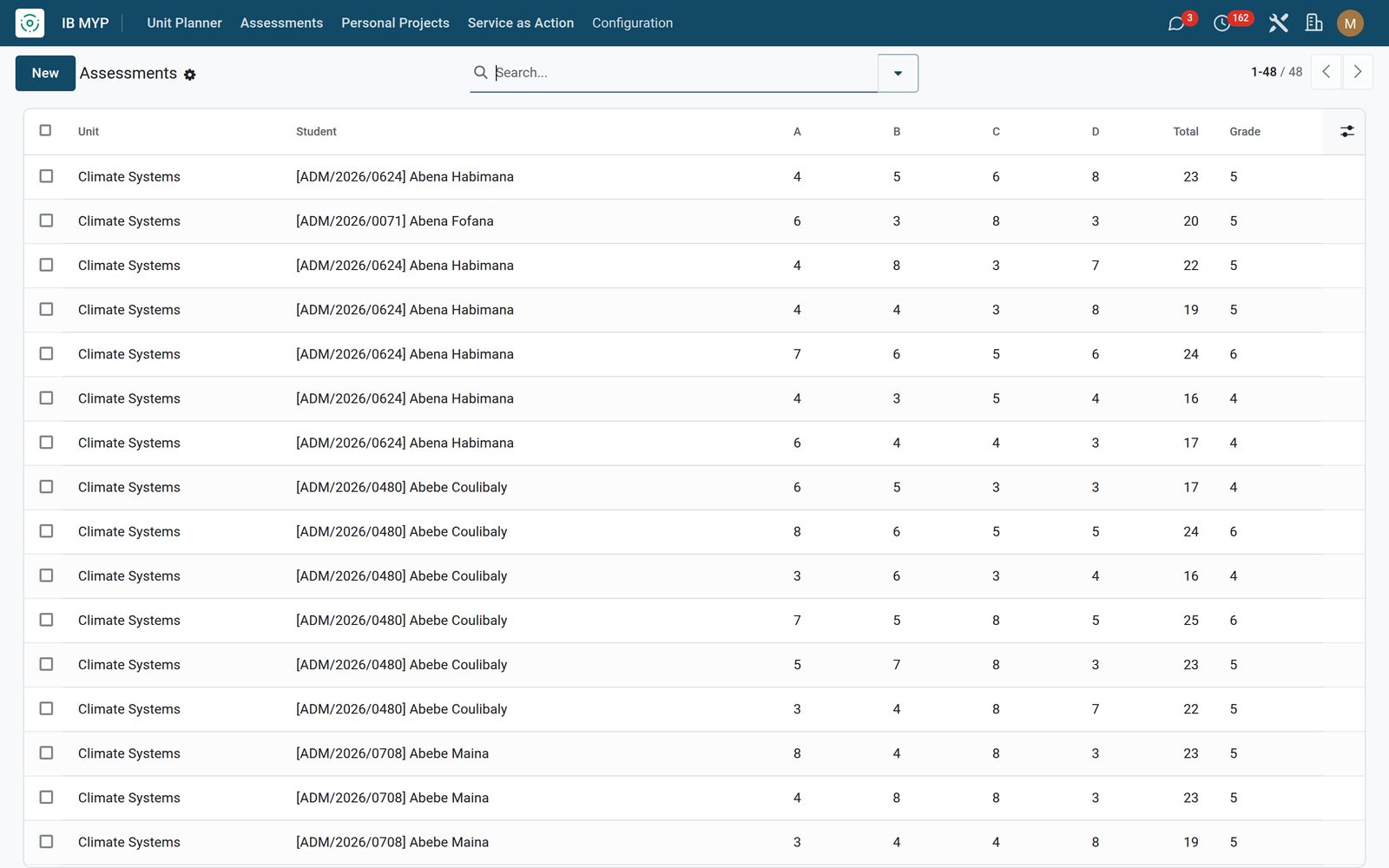Tick the select-all header checkbox
The height and width of the screenshot is (868, 1389).
pyautogui.click(x=46, y=130)
